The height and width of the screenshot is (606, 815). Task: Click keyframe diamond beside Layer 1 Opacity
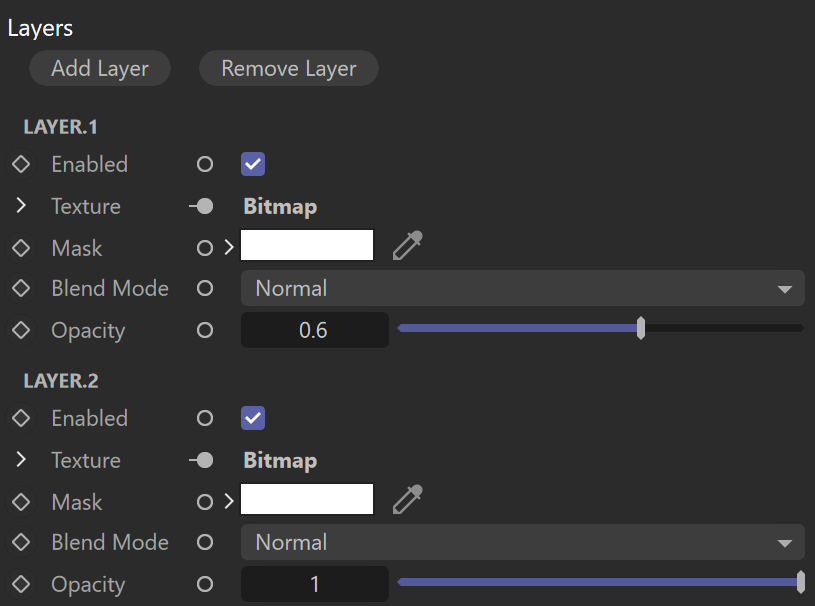[x=21, y=330]
